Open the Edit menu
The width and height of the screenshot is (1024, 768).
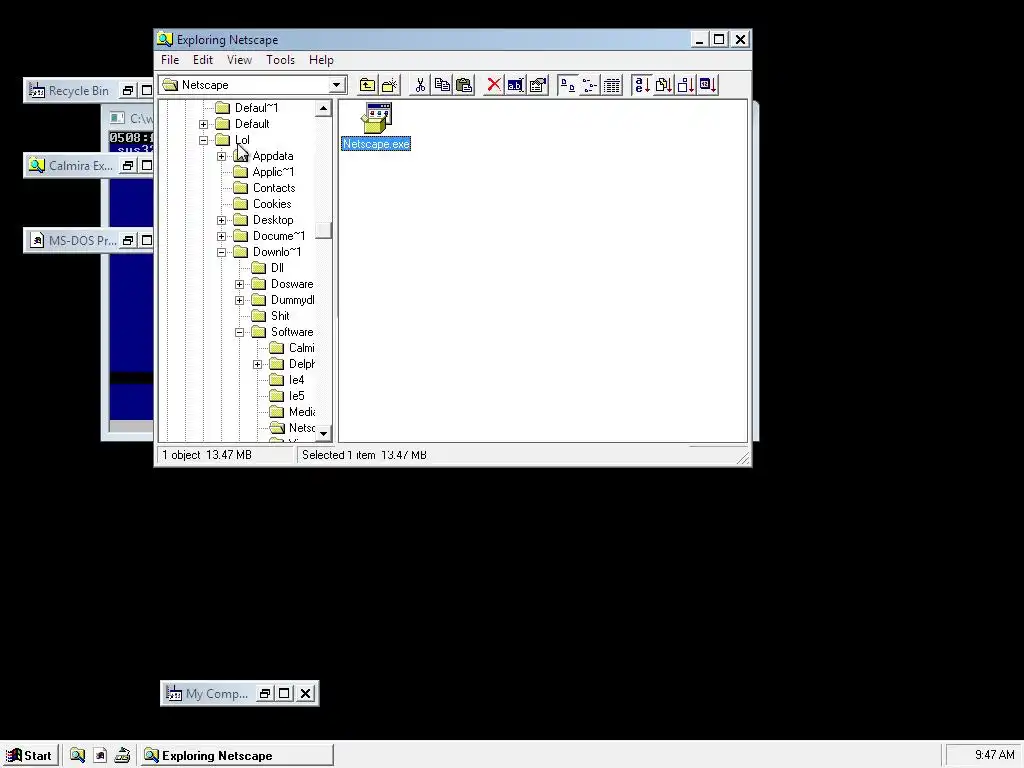point(202,59)
